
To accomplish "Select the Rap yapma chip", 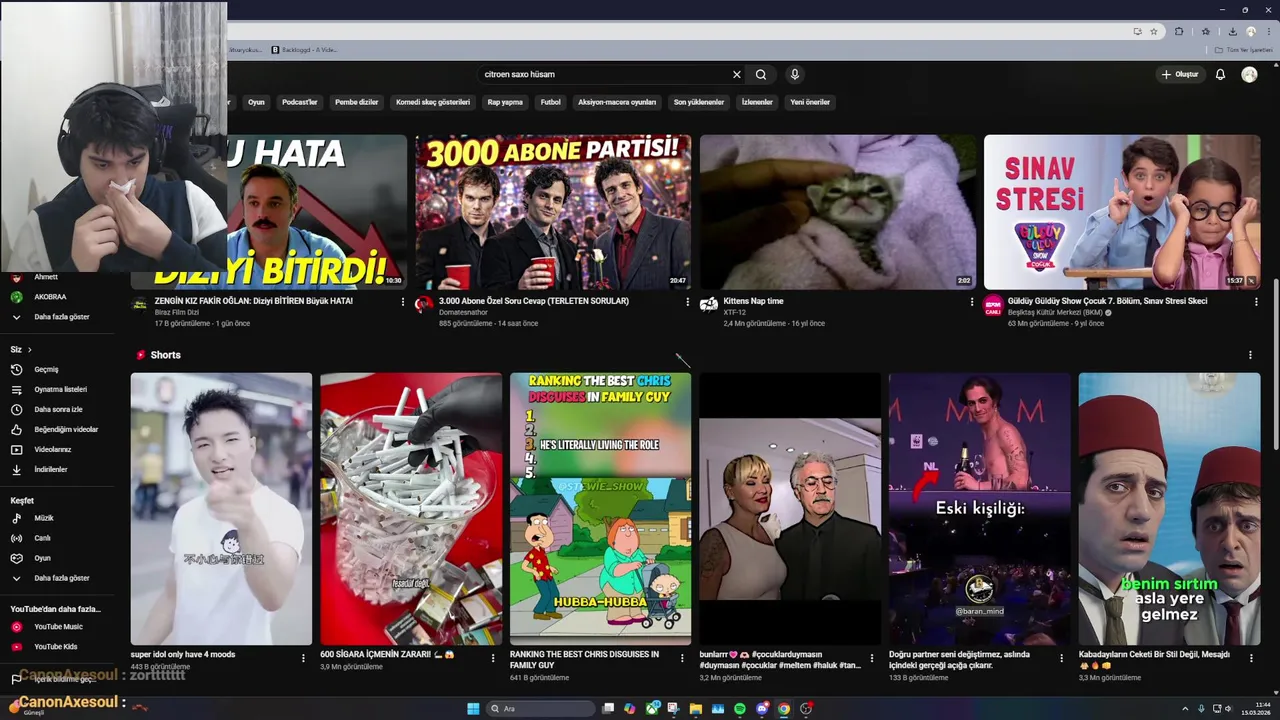I will 505,102.
